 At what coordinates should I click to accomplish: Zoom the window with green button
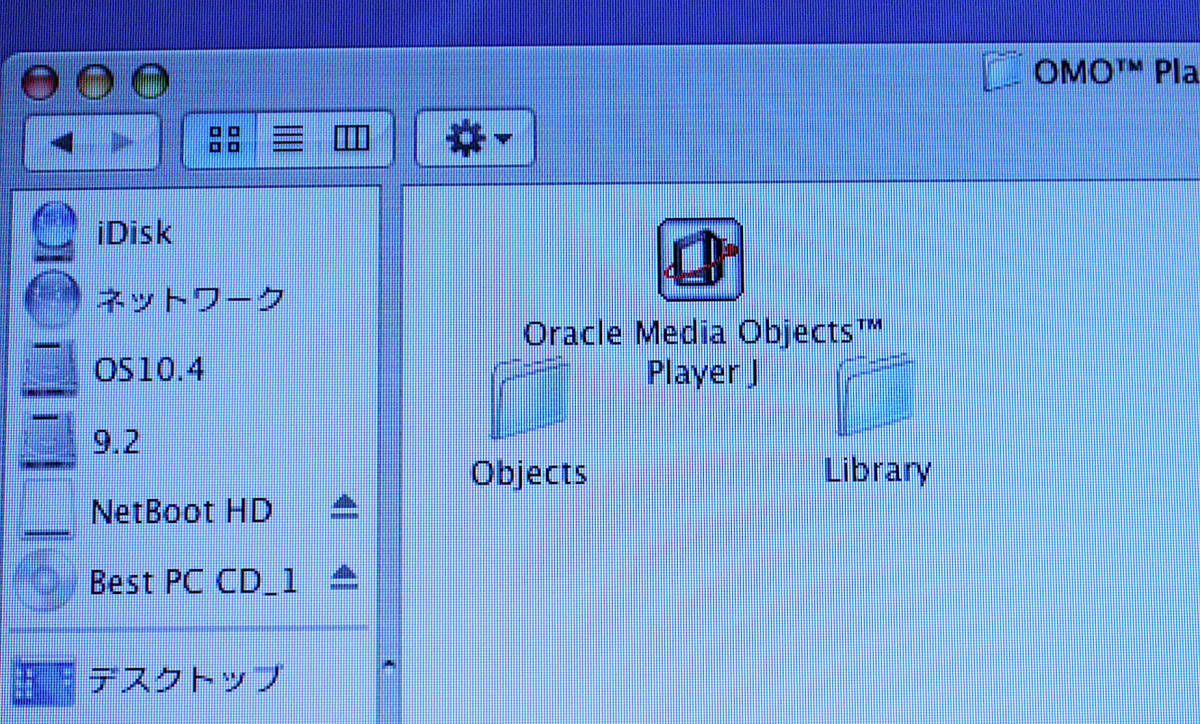pyautogui.click(x=149, y=80)
